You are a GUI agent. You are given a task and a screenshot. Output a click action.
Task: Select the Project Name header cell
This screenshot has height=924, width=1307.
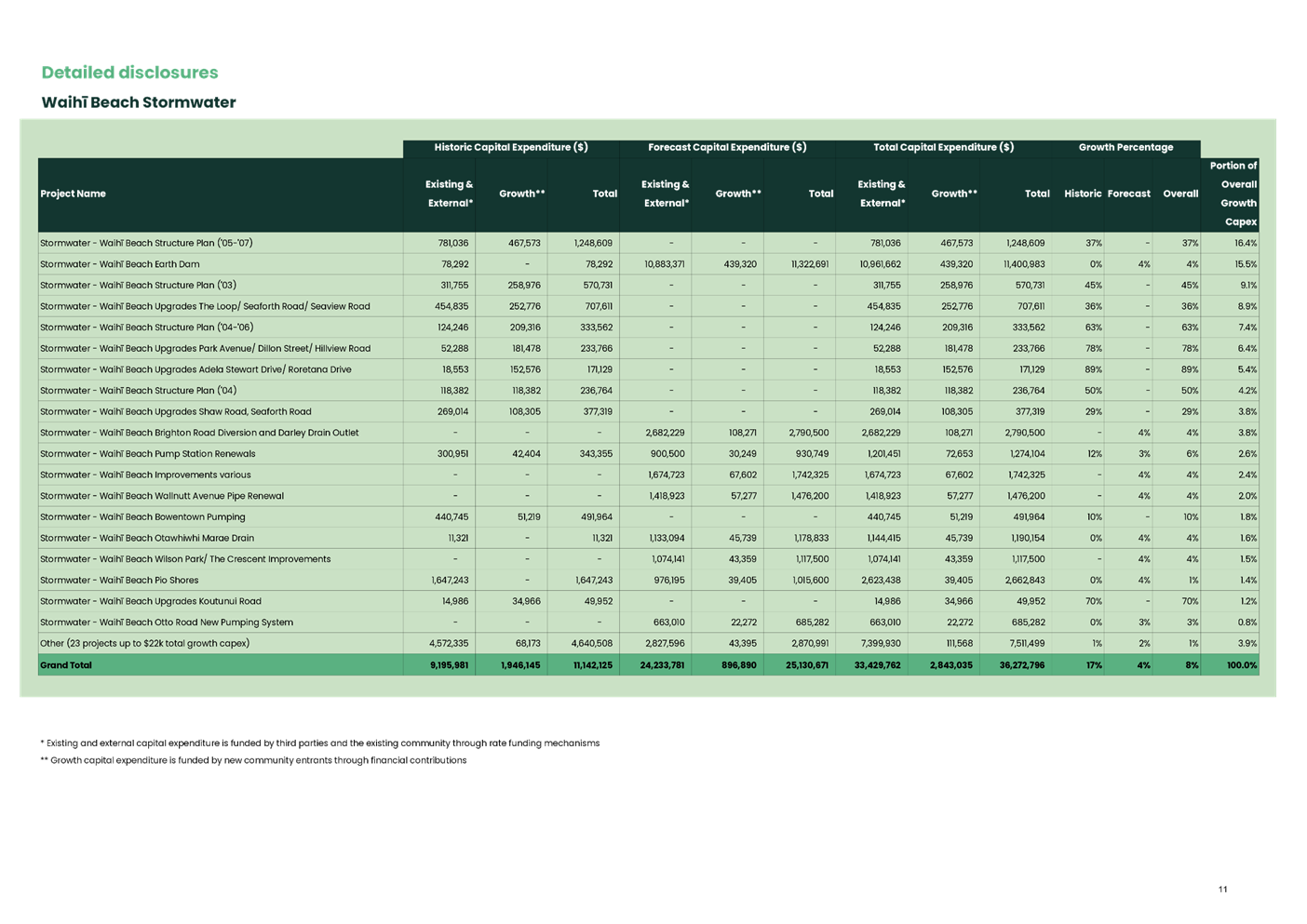[x=72, y=194]
